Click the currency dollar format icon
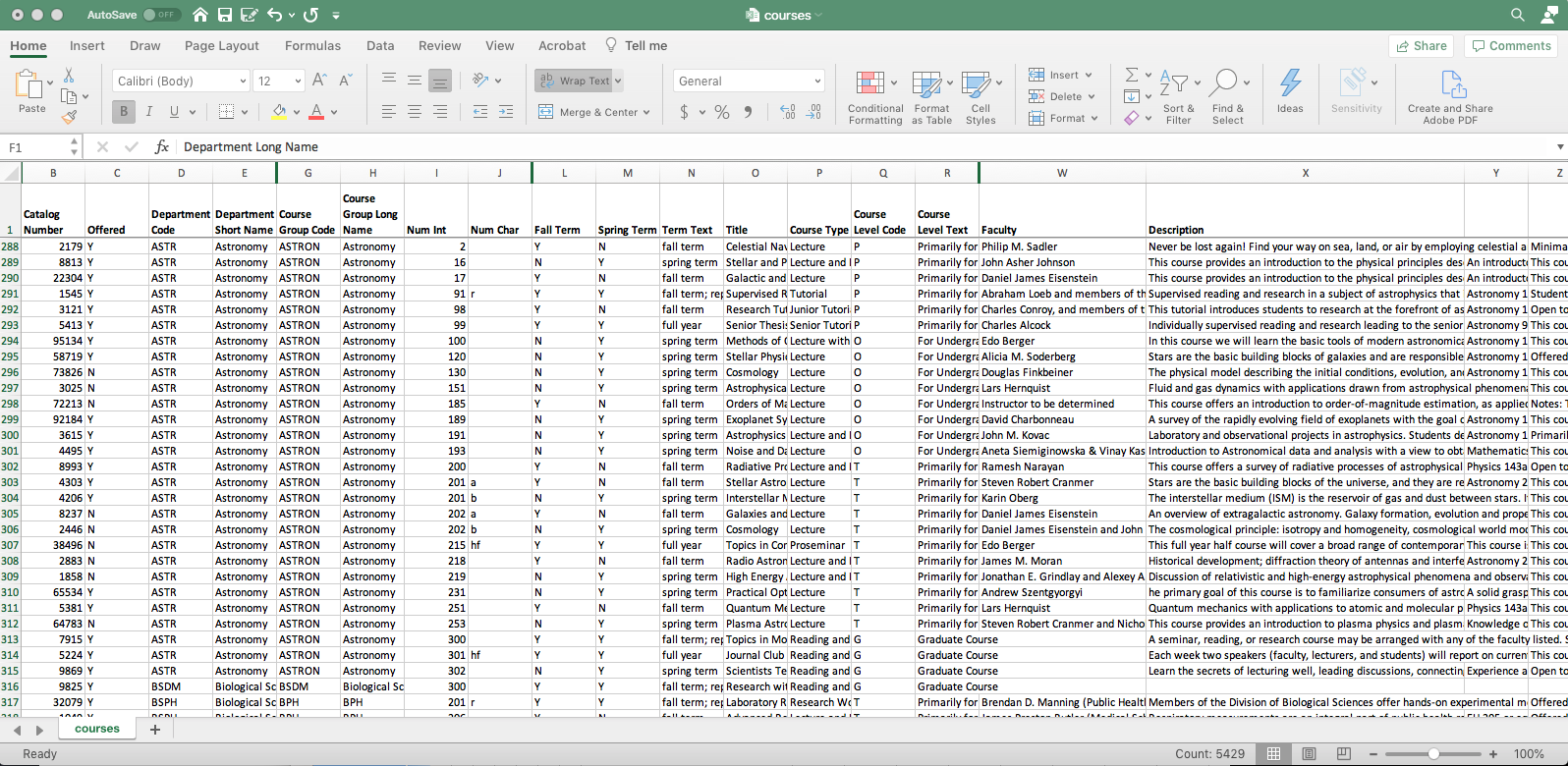The image size is (1568, 766). [x=684, y=112]
